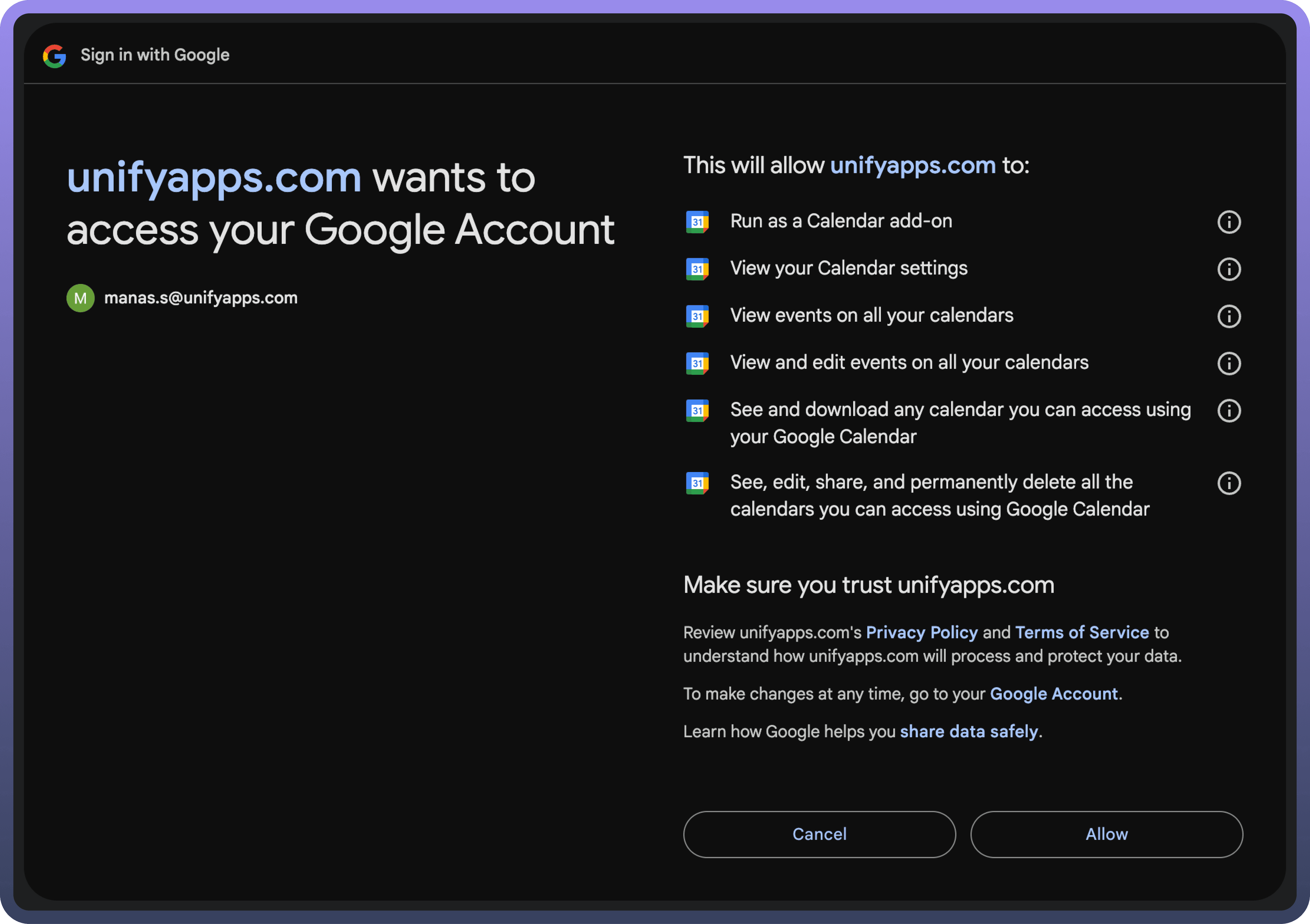
Task: Show info for permanently delete calendars permission
Action: pos(1229,483)
